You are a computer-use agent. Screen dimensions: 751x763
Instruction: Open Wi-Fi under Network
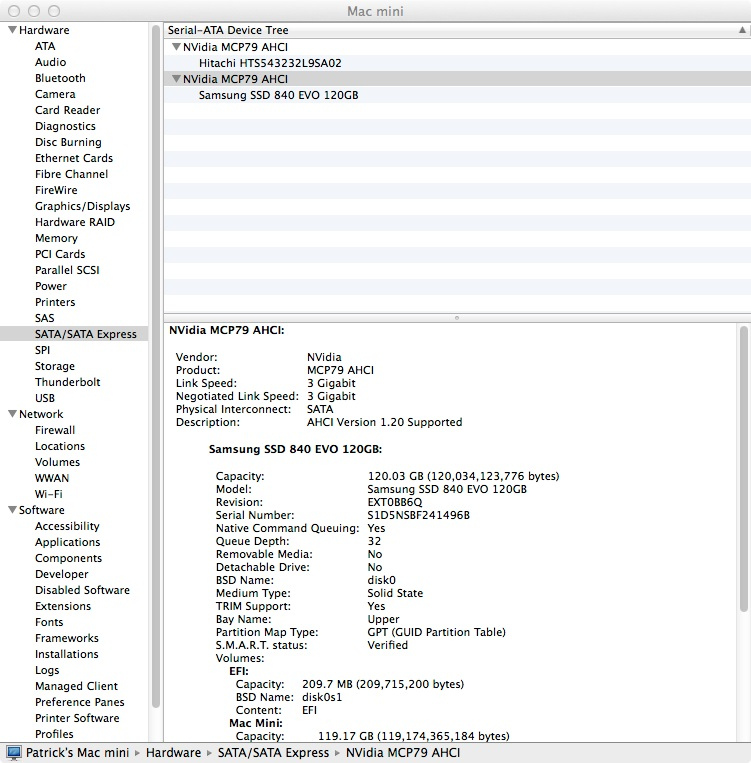click(x=49, y=494)
